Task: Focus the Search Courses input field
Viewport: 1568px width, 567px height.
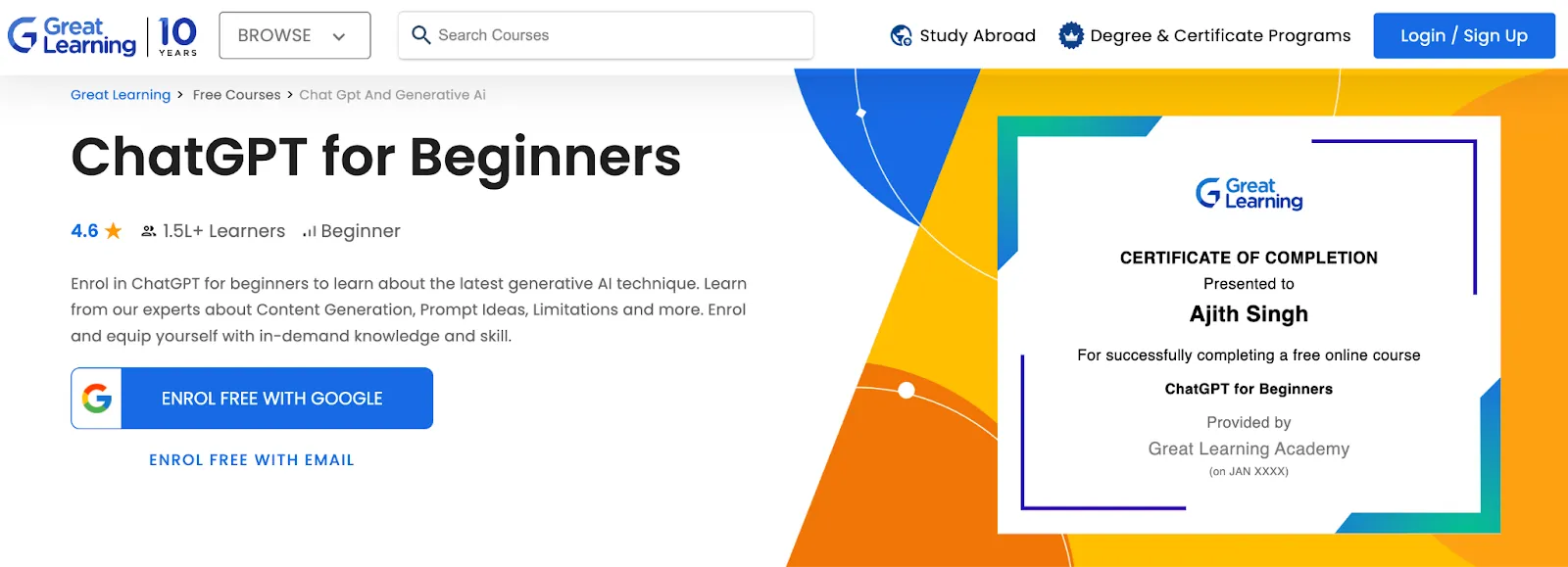Action: pyautogui.click(x=606, y=35)
